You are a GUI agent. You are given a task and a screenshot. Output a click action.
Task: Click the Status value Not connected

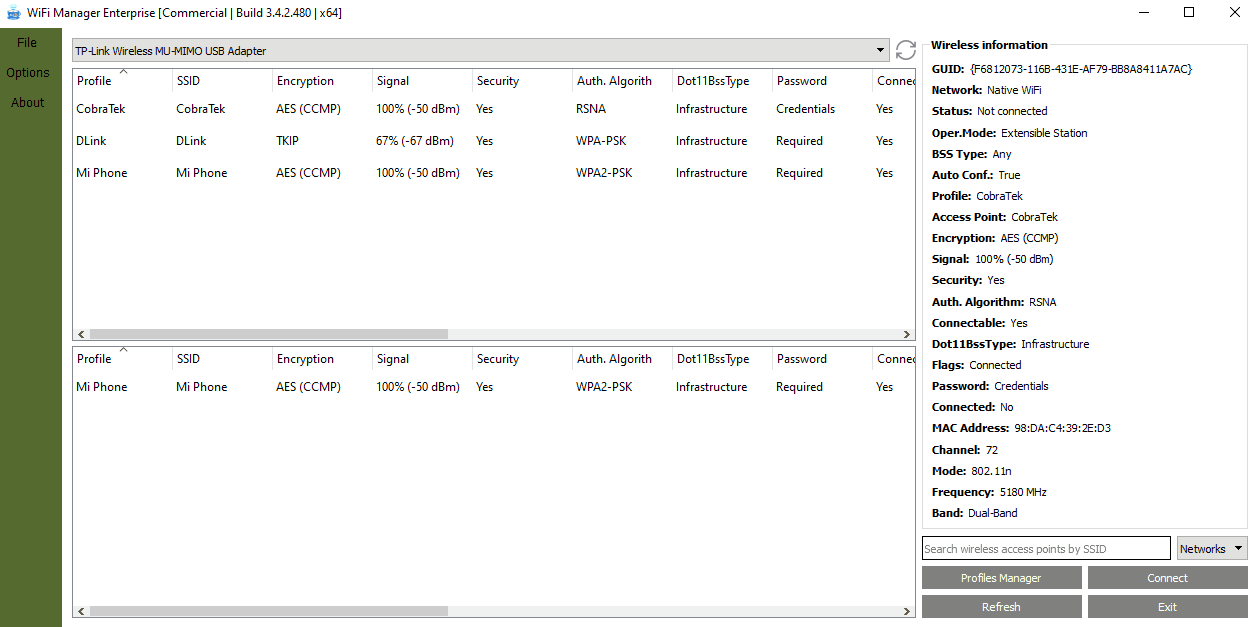pos(1012,111)
